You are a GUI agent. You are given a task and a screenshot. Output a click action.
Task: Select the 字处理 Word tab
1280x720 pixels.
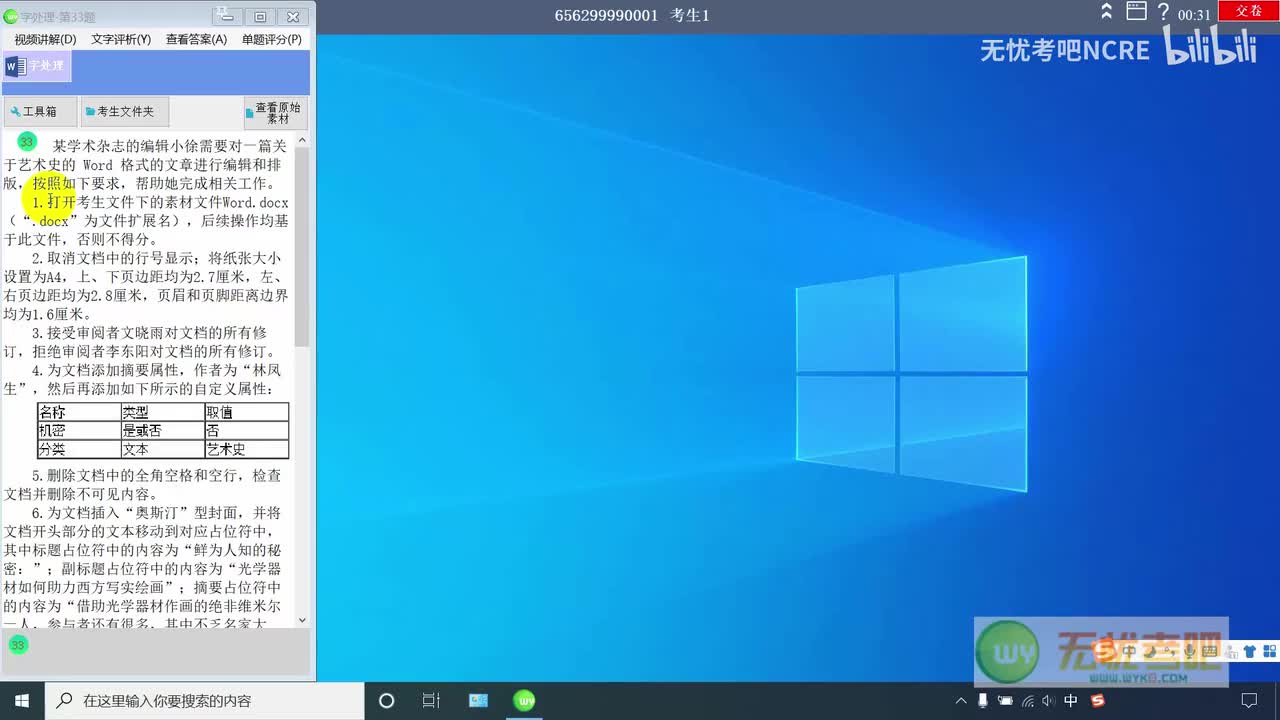36,67
